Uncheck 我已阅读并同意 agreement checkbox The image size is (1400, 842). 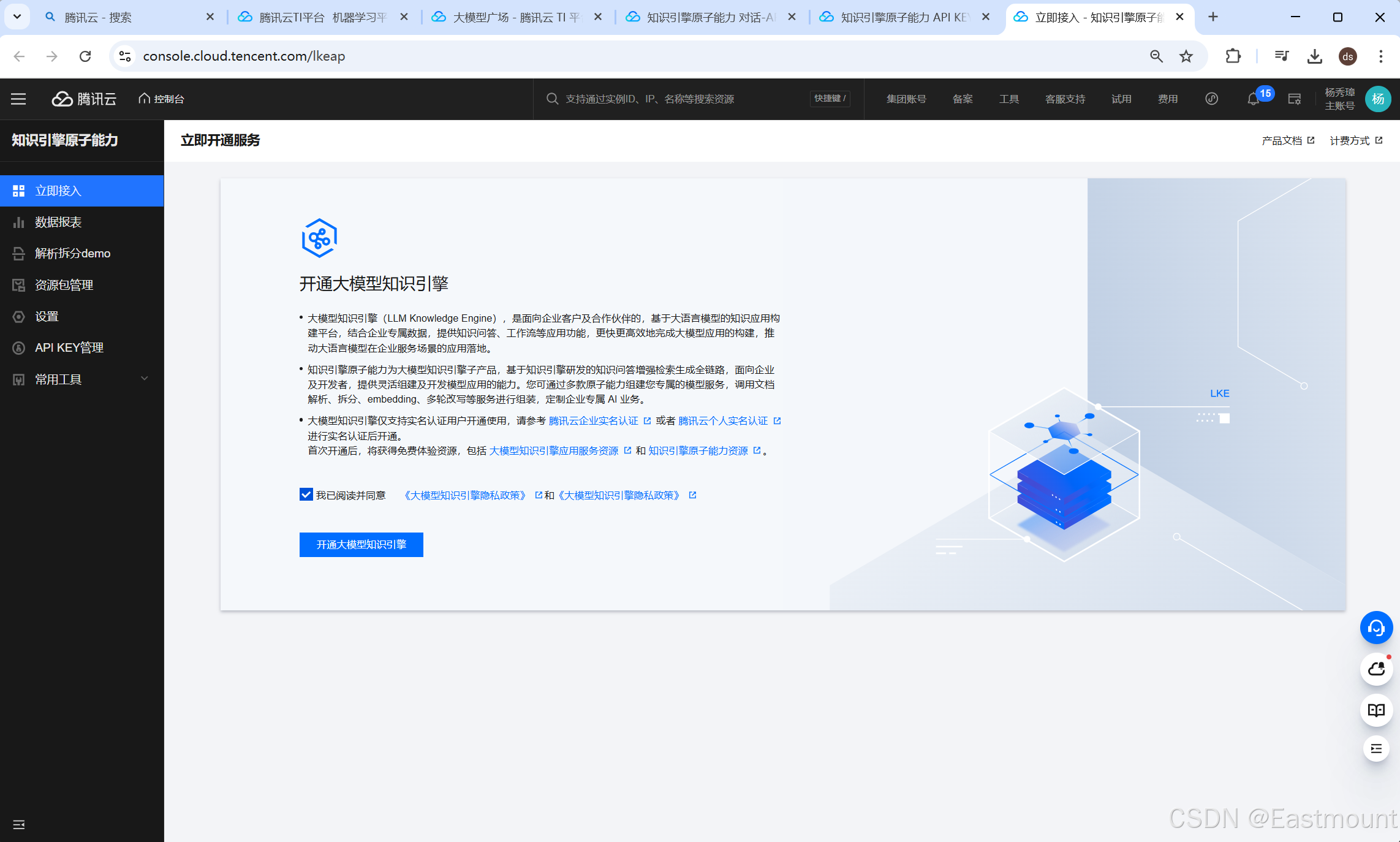pos(306,495)
